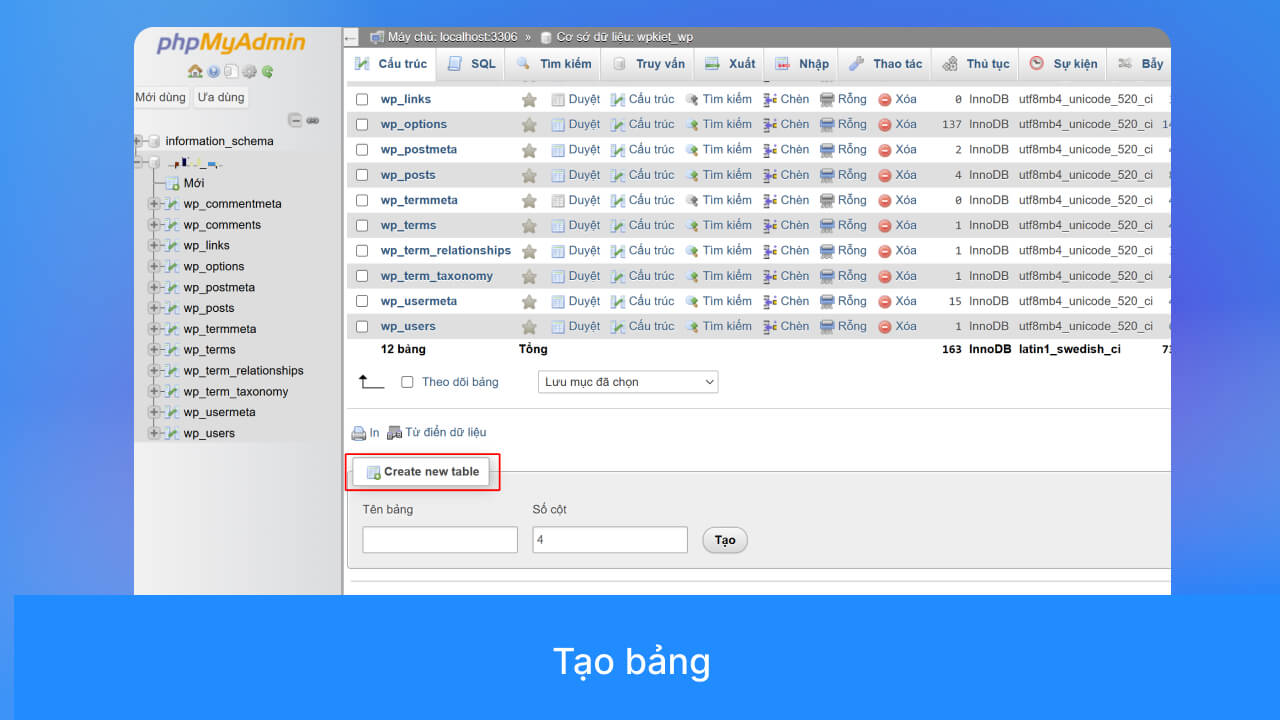Open the wp_term_relationships table link
Screen dimensions: 1280x720
coord(446,251)
